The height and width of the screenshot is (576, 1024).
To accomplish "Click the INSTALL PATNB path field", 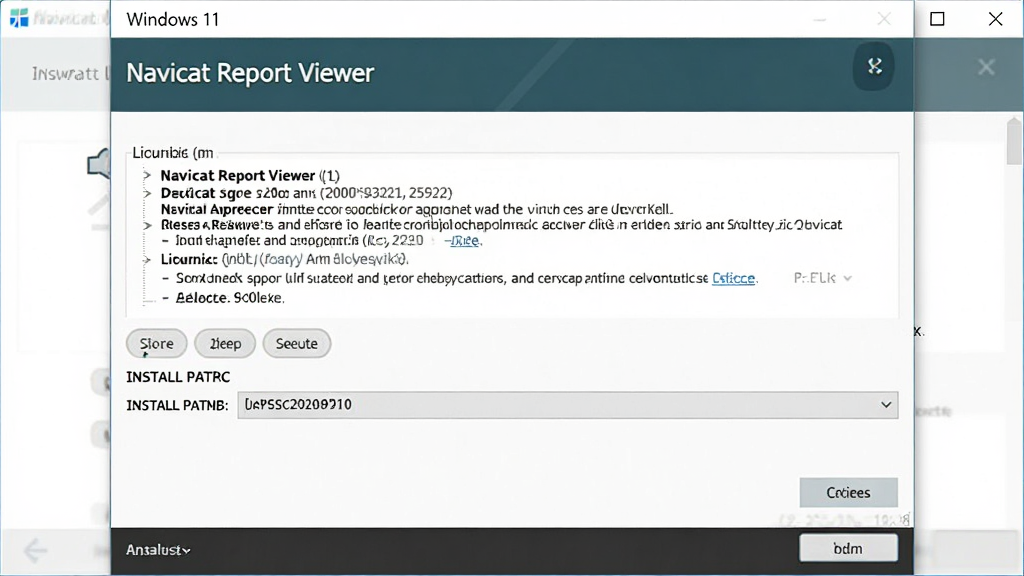I will coord(568,405).
